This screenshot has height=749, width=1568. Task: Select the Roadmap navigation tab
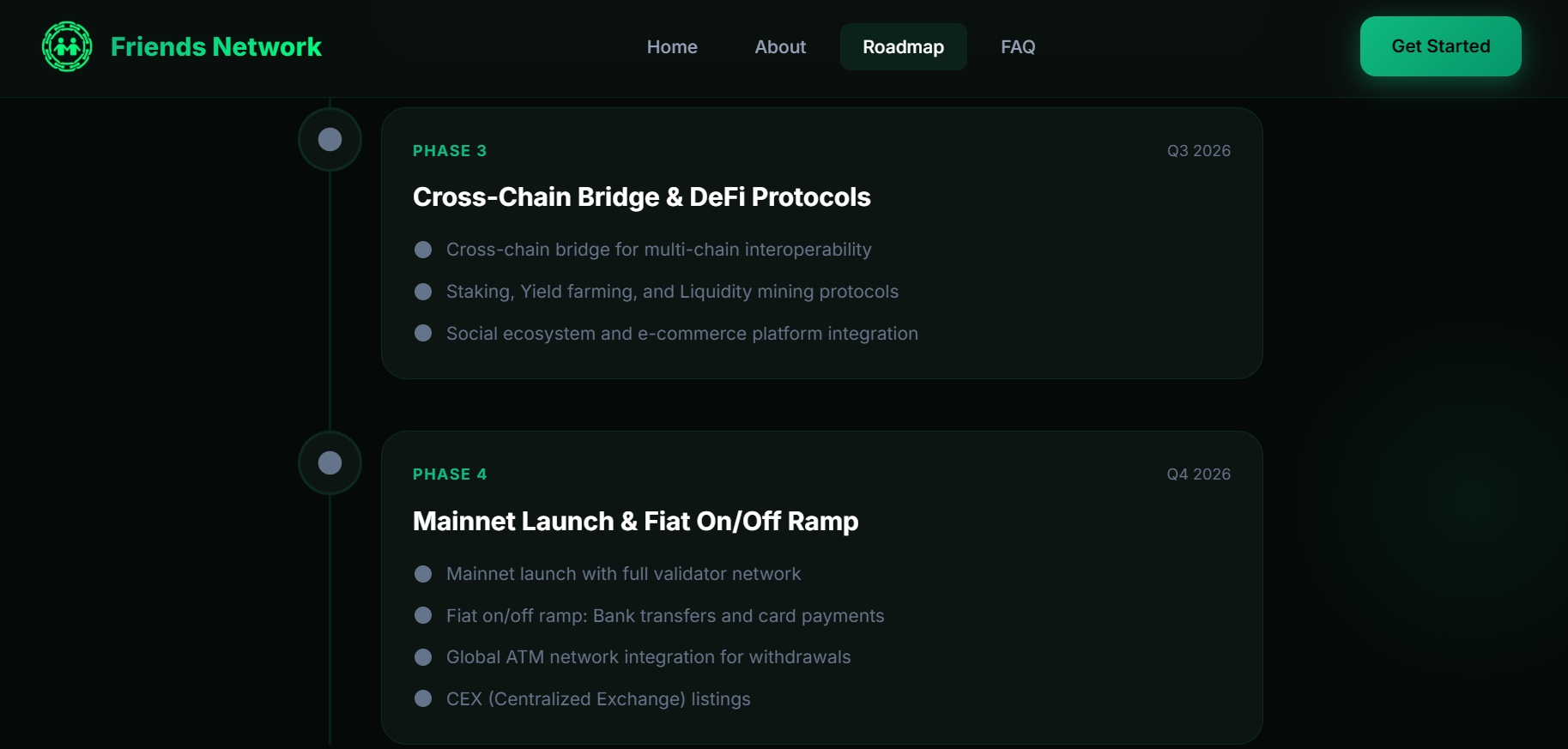[x=903, y=47]
